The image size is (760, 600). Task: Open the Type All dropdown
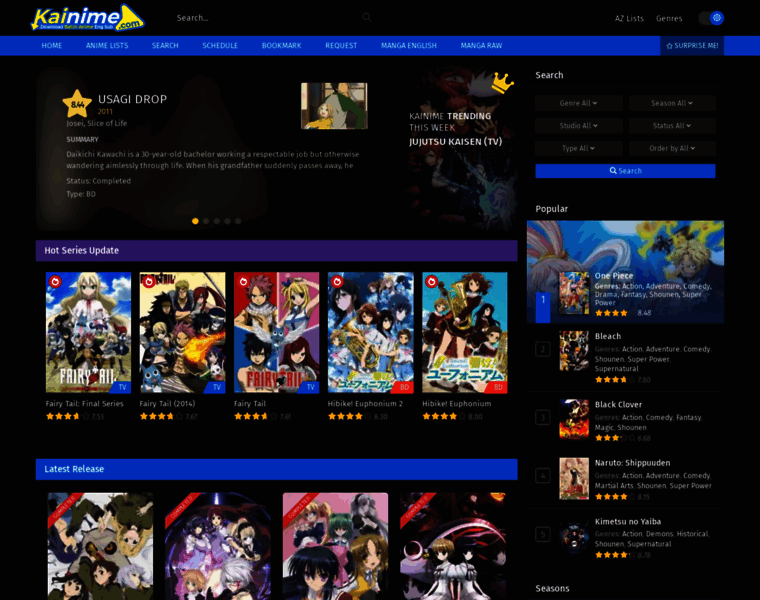point(579,148)
